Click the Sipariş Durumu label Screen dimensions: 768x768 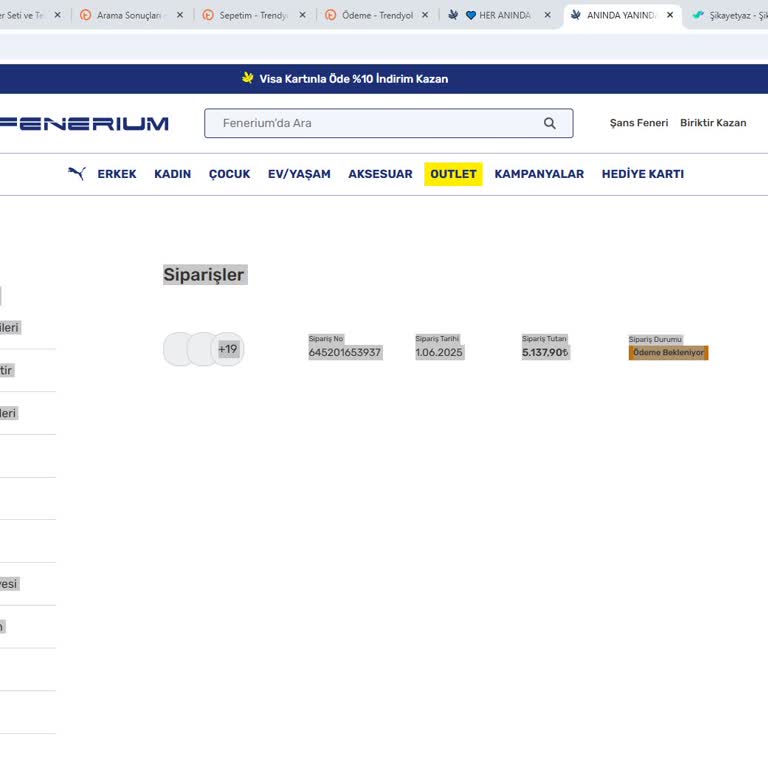[x=655, y=339]
